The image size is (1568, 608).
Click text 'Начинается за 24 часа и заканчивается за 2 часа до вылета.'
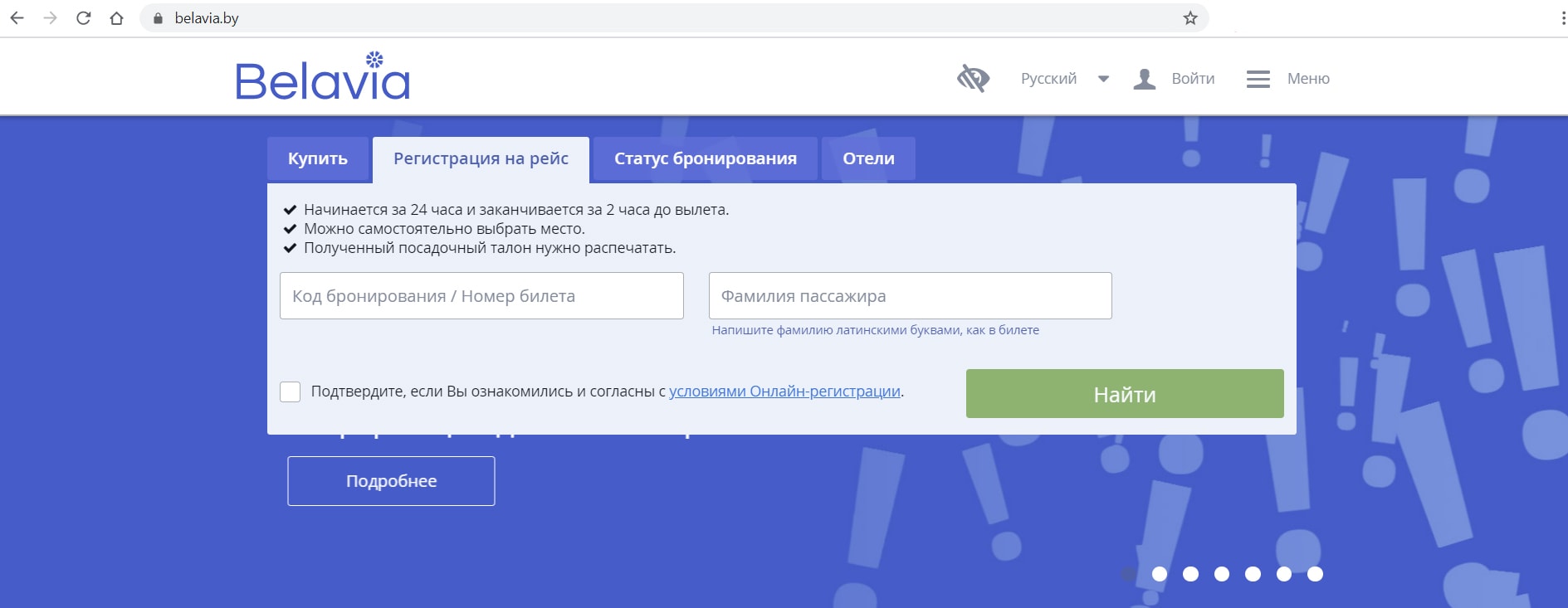coord(516,210)
